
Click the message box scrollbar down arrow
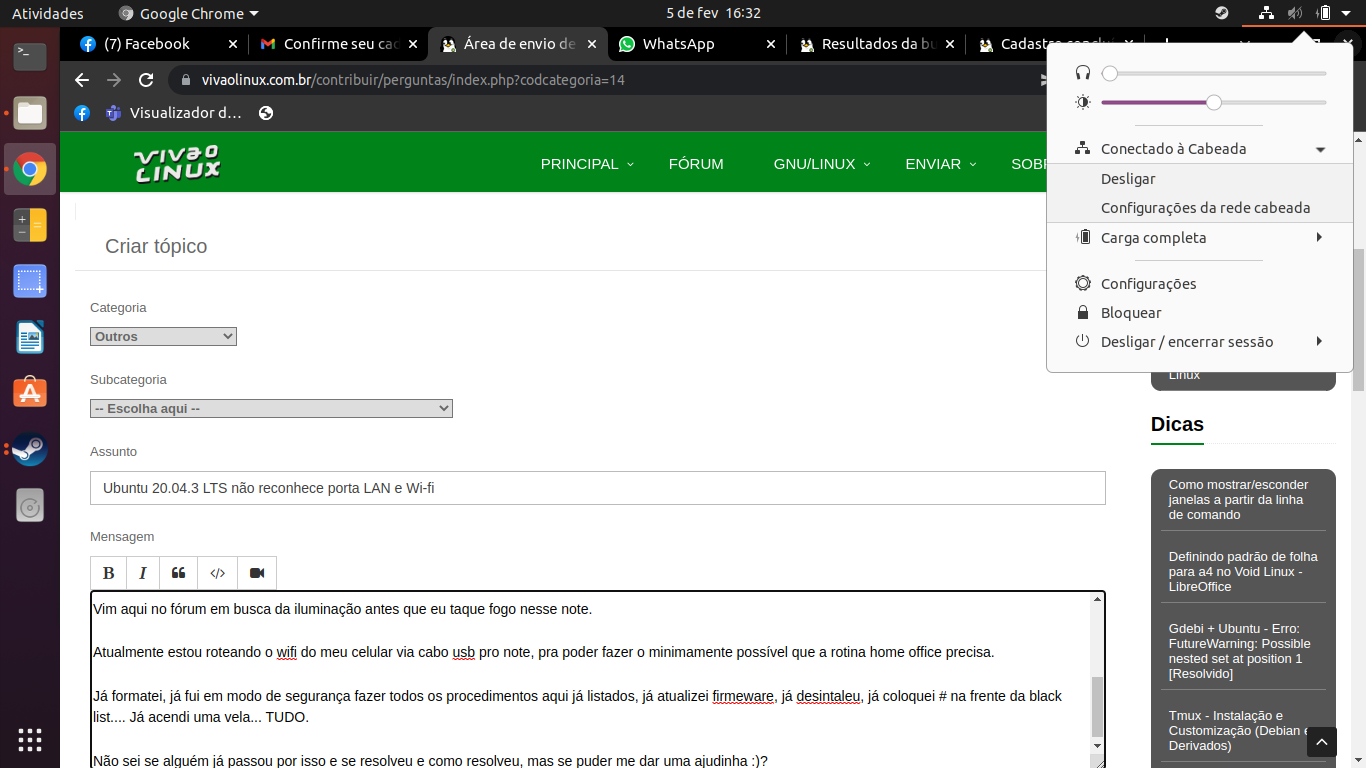coord(1097,745)
